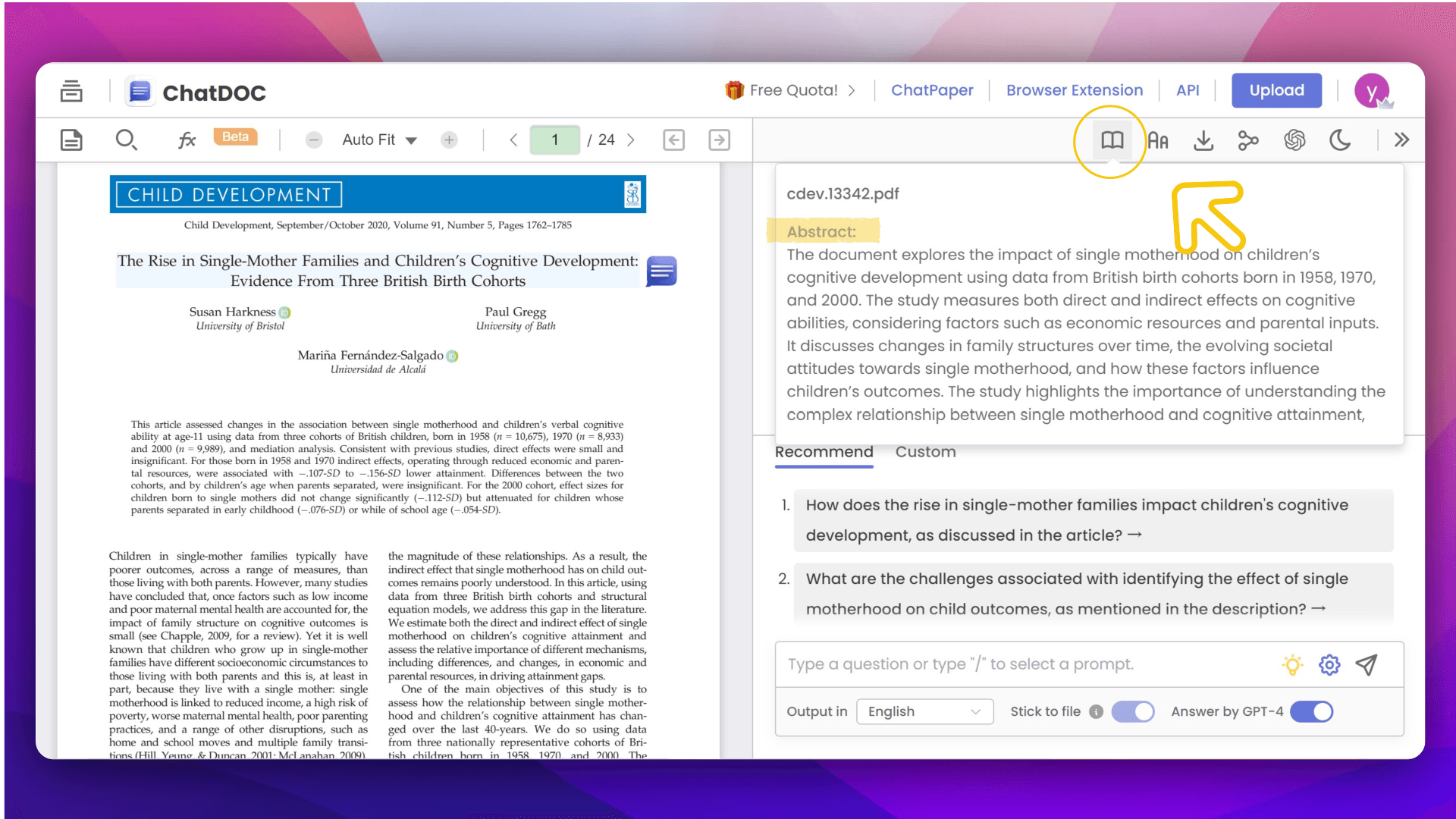Send question with paper plane icon
The image size is (1456, 819).
[1367, 665]
